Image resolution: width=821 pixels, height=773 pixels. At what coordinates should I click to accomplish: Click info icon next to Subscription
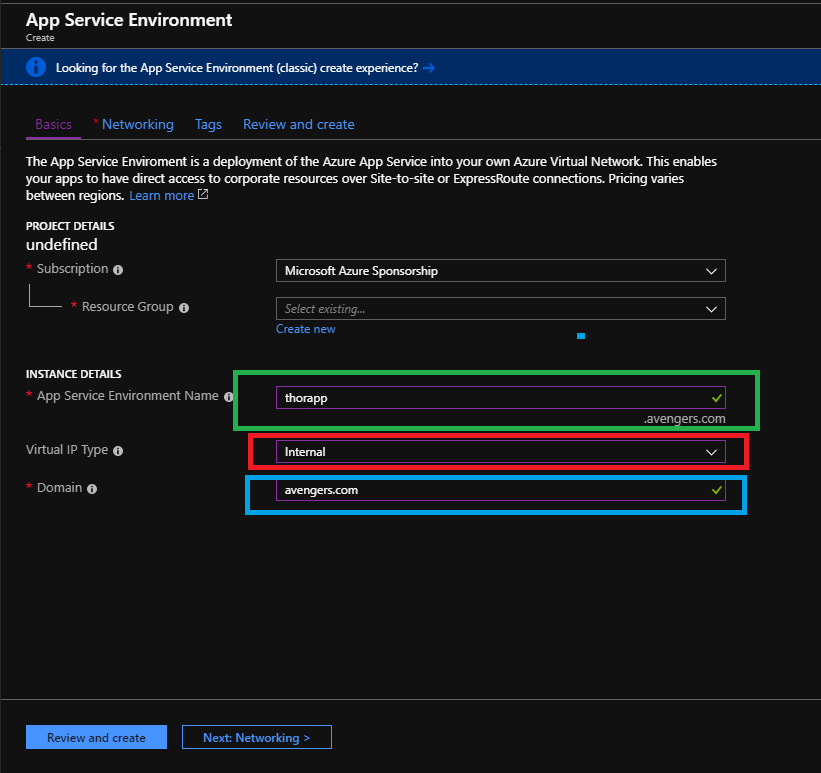(118, 270)
